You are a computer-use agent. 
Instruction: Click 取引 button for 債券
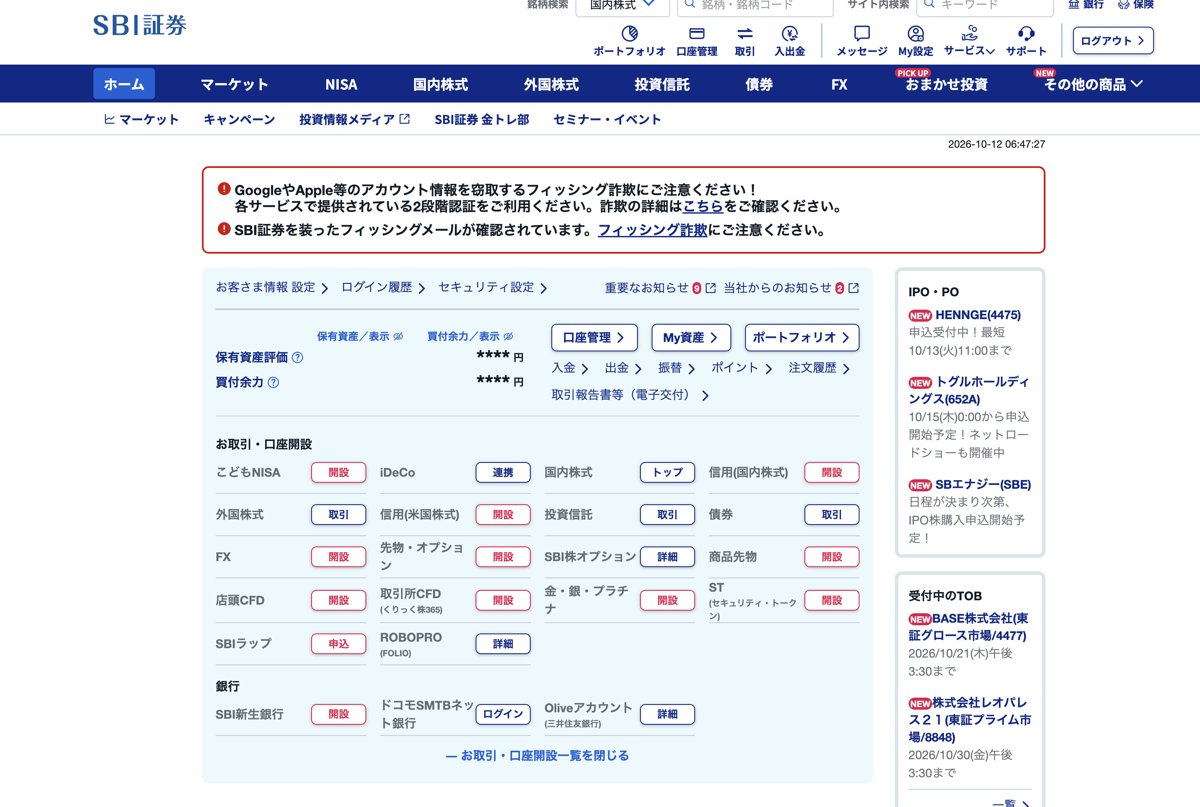pyautogui.click(x=832, y=514)
